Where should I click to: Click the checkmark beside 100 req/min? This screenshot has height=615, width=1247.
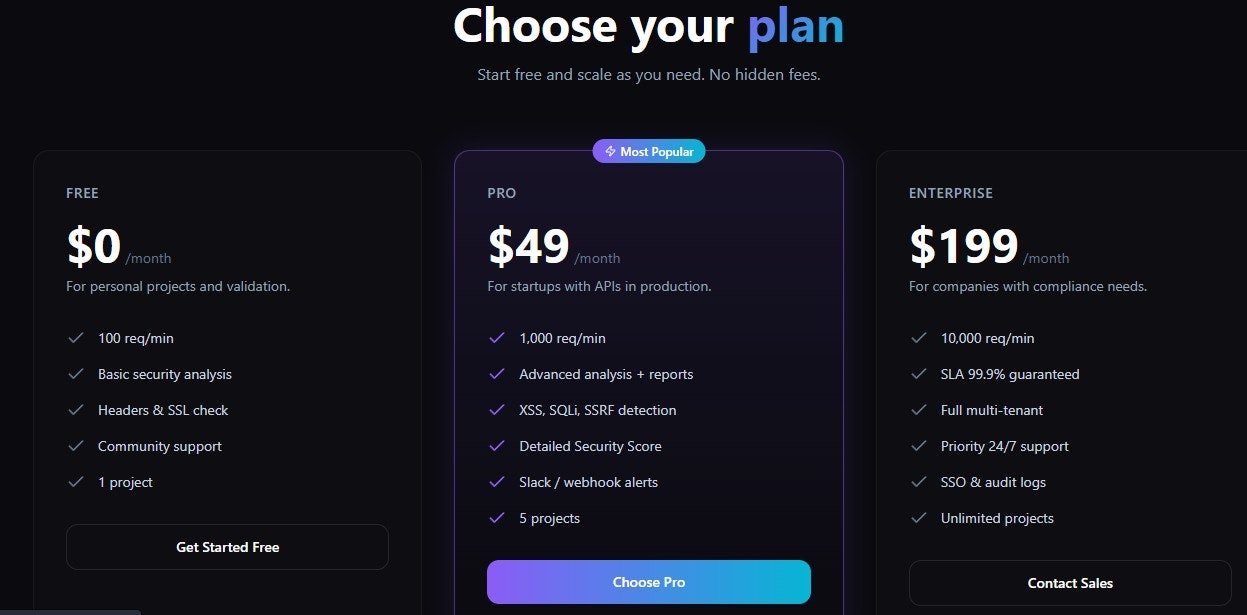click(x=75, y=338)
